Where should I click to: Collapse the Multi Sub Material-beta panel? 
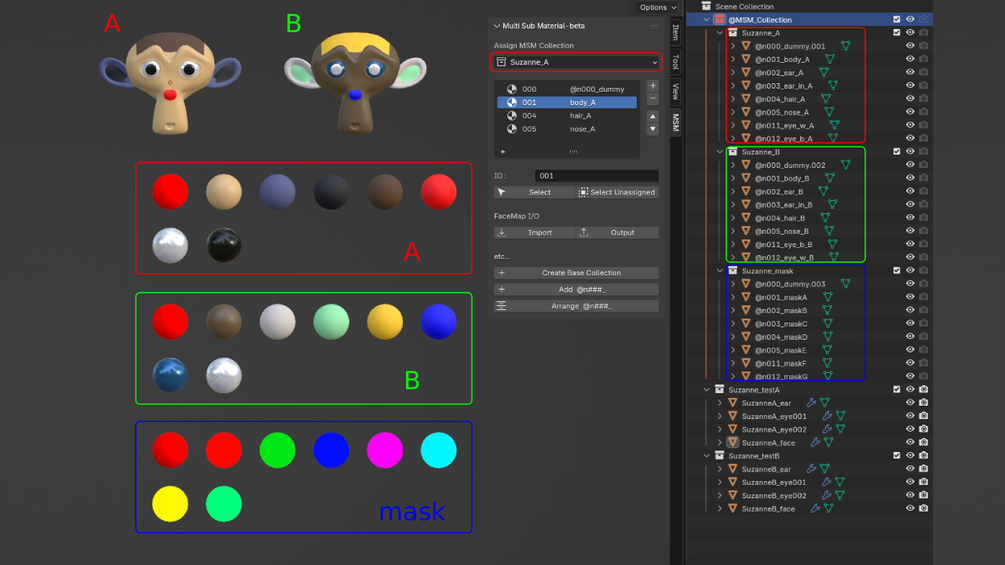click(497, 26)
